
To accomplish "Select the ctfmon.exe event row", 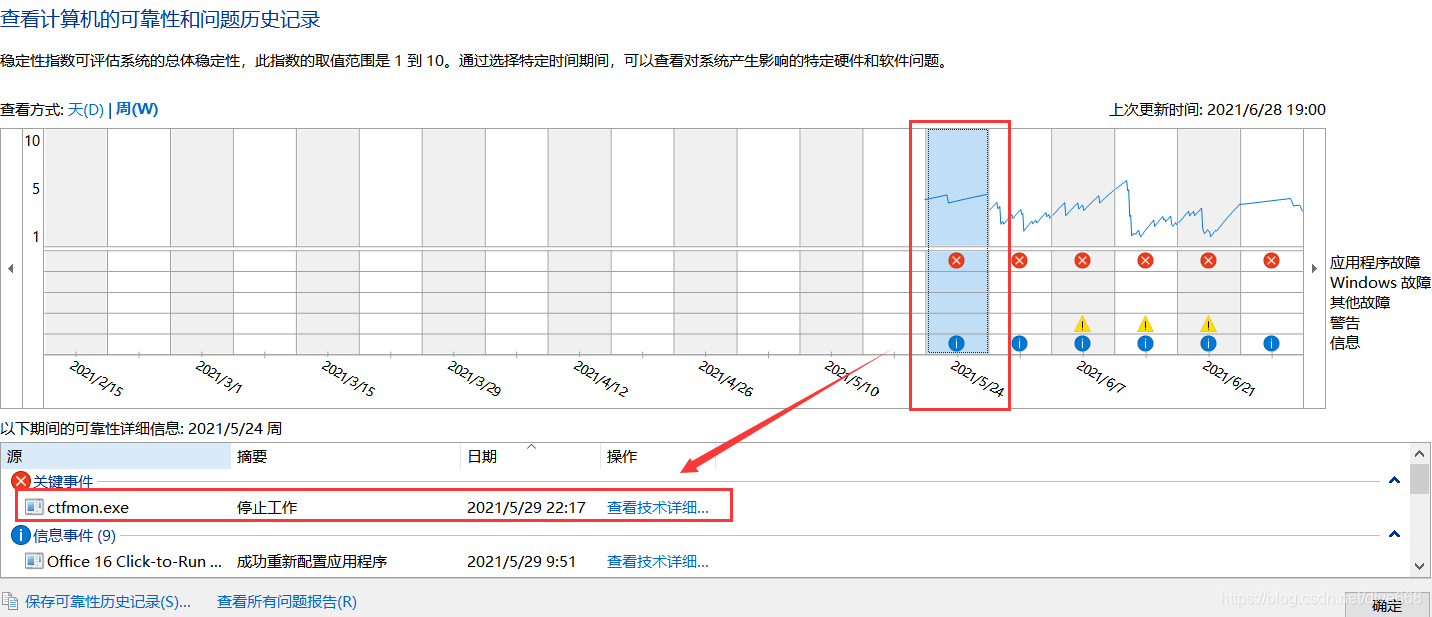I will point(705,507).
